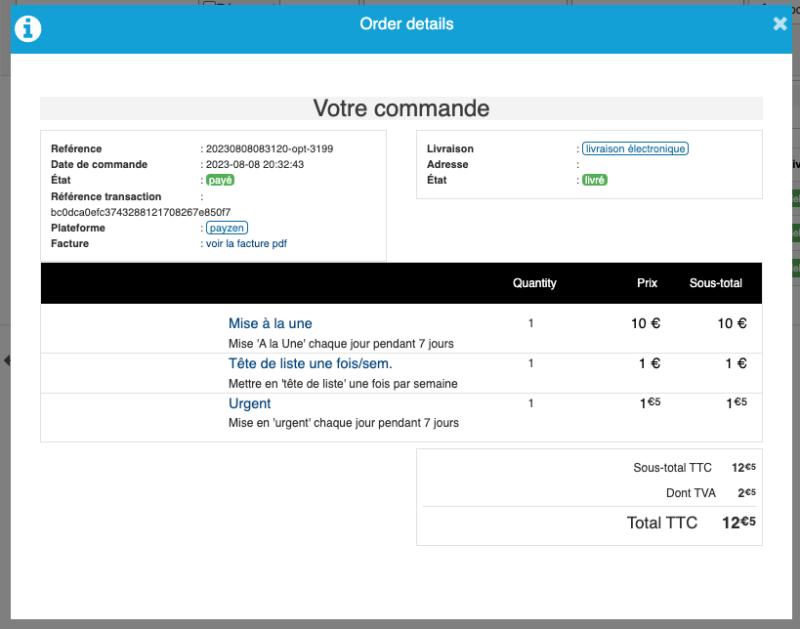Close the Order details dialog
This screenshot has width=800, height=629.
click(x=780, y=24)
